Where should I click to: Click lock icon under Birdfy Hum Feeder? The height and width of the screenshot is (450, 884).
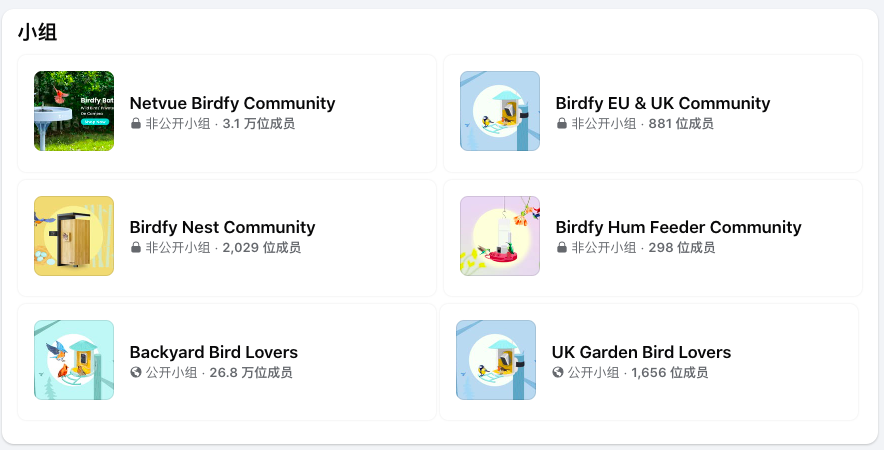(562, 248)
